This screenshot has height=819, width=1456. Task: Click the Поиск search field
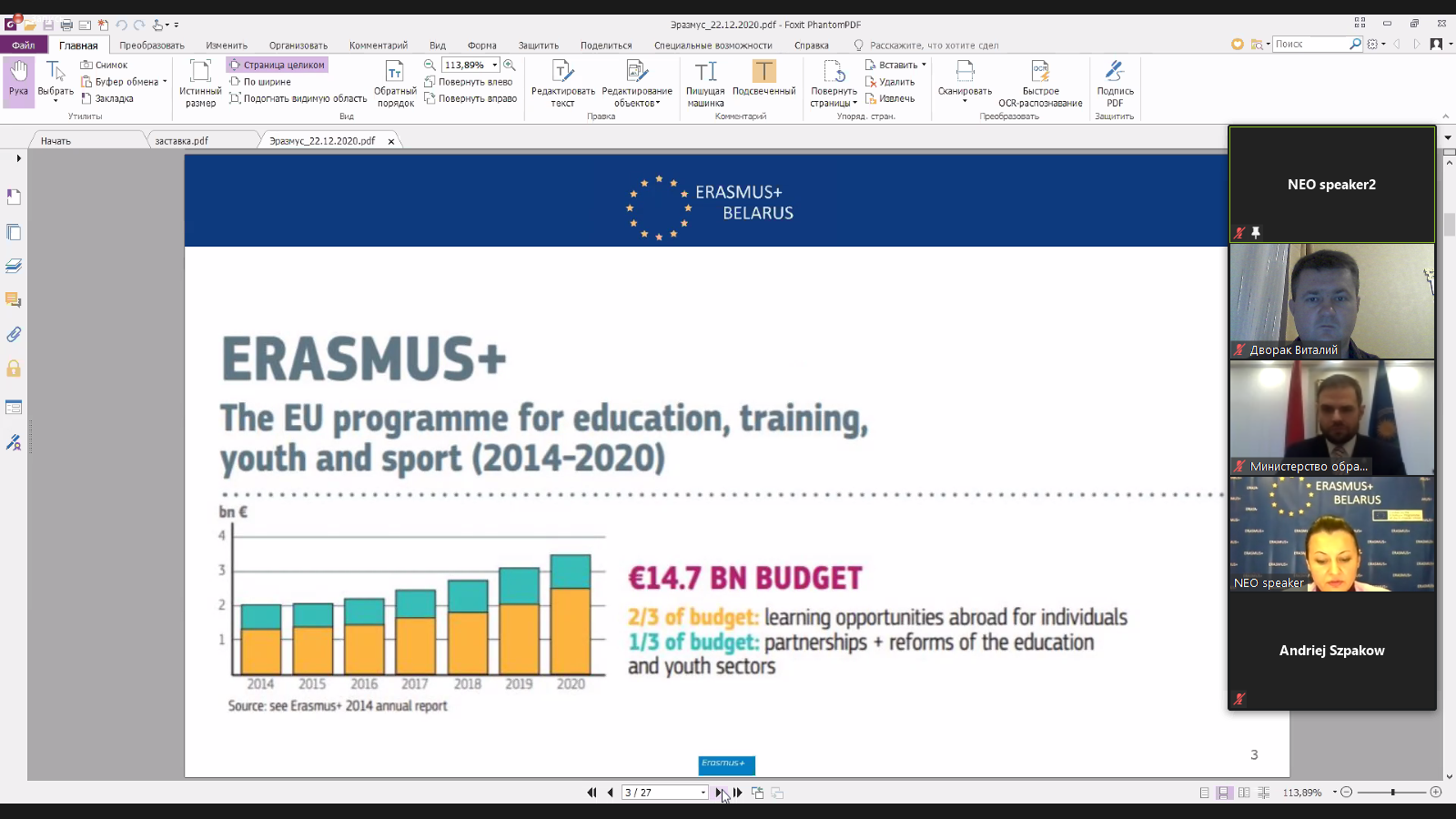[x=1311, y=44]
